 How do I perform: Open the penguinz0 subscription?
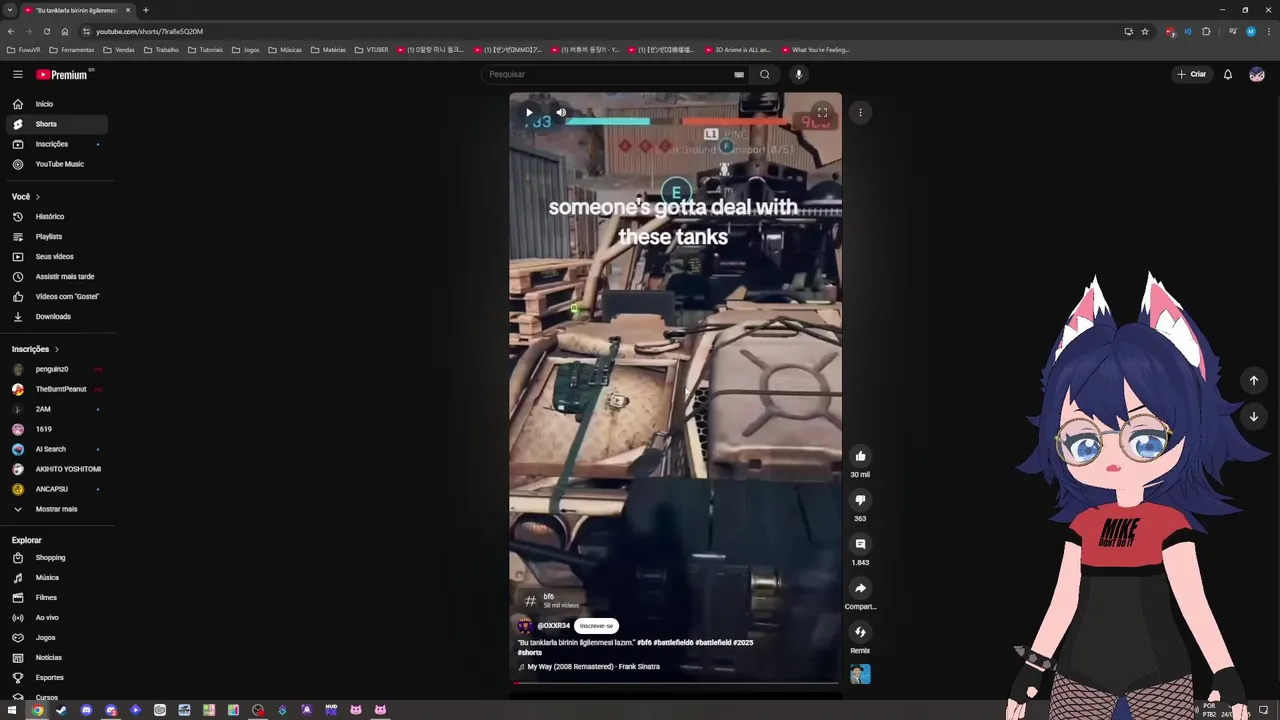[x=57, y=369]
